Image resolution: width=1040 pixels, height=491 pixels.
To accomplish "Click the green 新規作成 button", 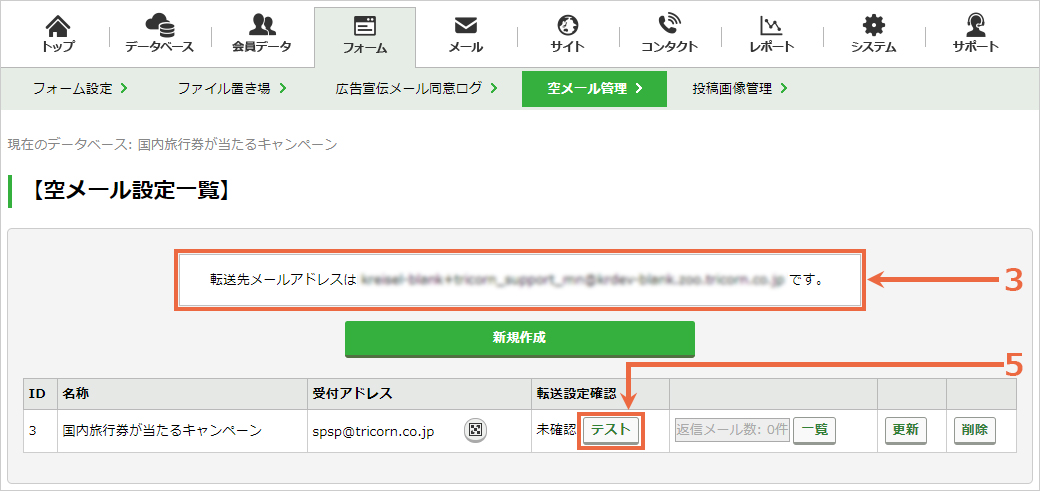I will [x=519, y=338].
